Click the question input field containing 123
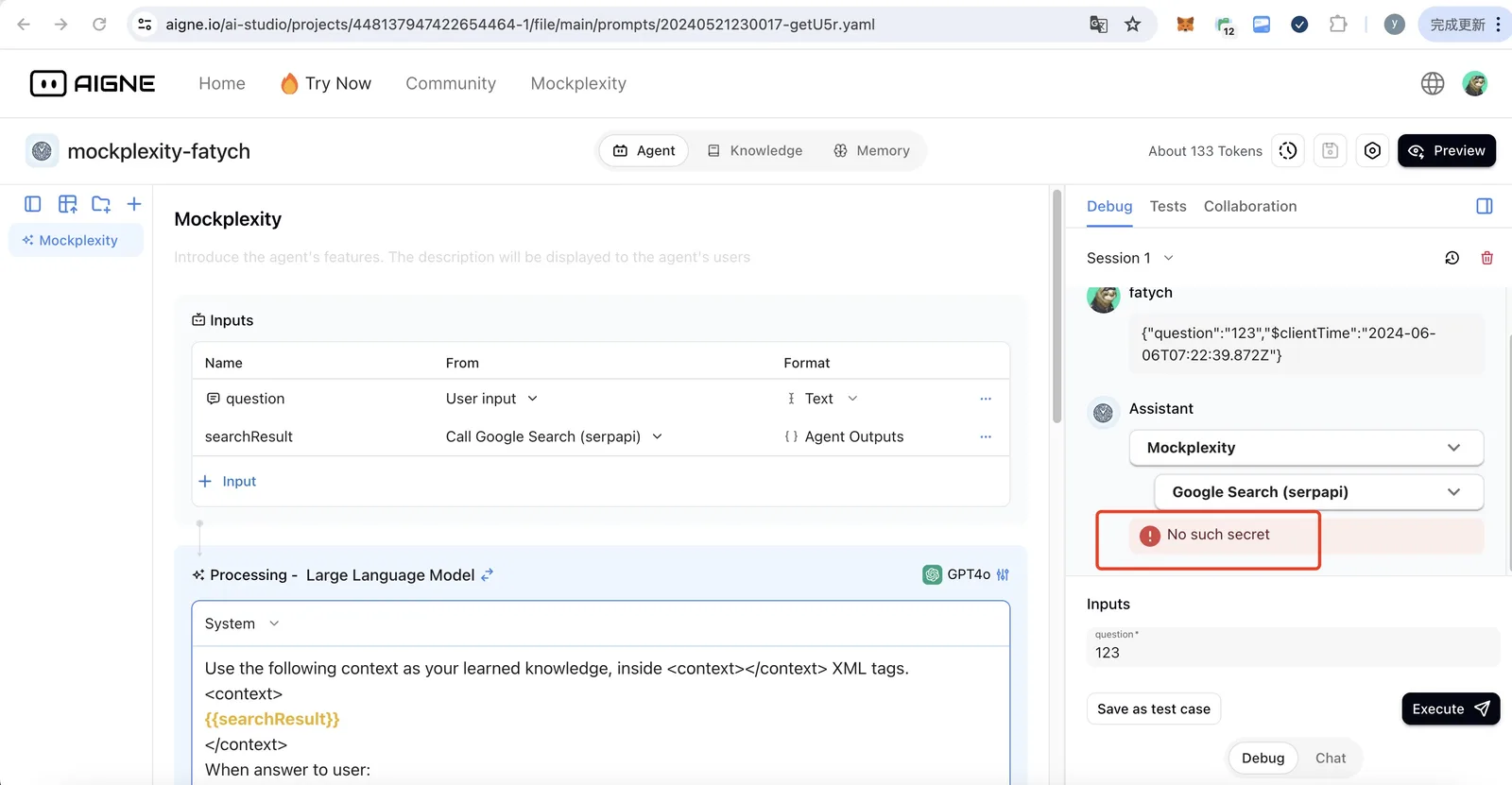 coord(1293,647)
